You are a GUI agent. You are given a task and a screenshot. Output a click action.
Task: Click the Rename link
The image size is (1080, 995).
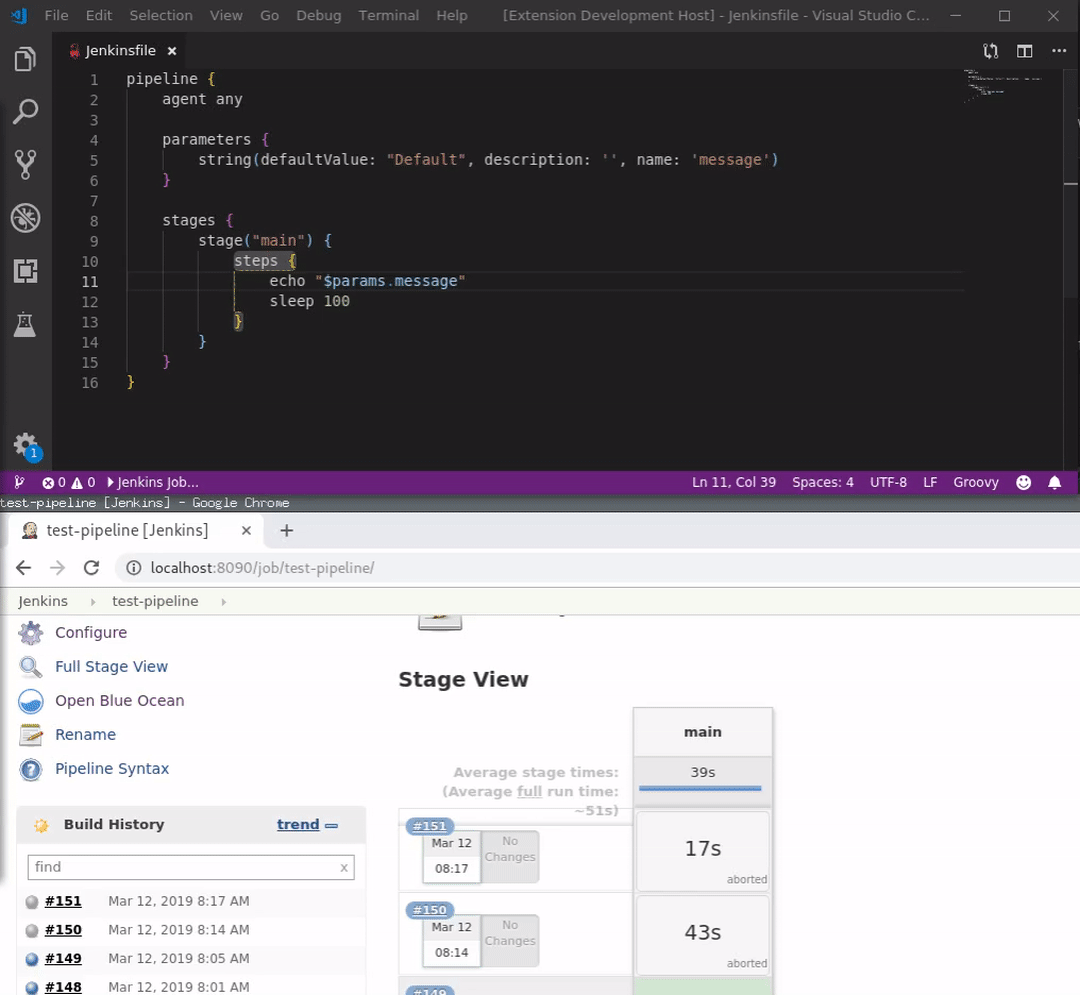[85, 734]
